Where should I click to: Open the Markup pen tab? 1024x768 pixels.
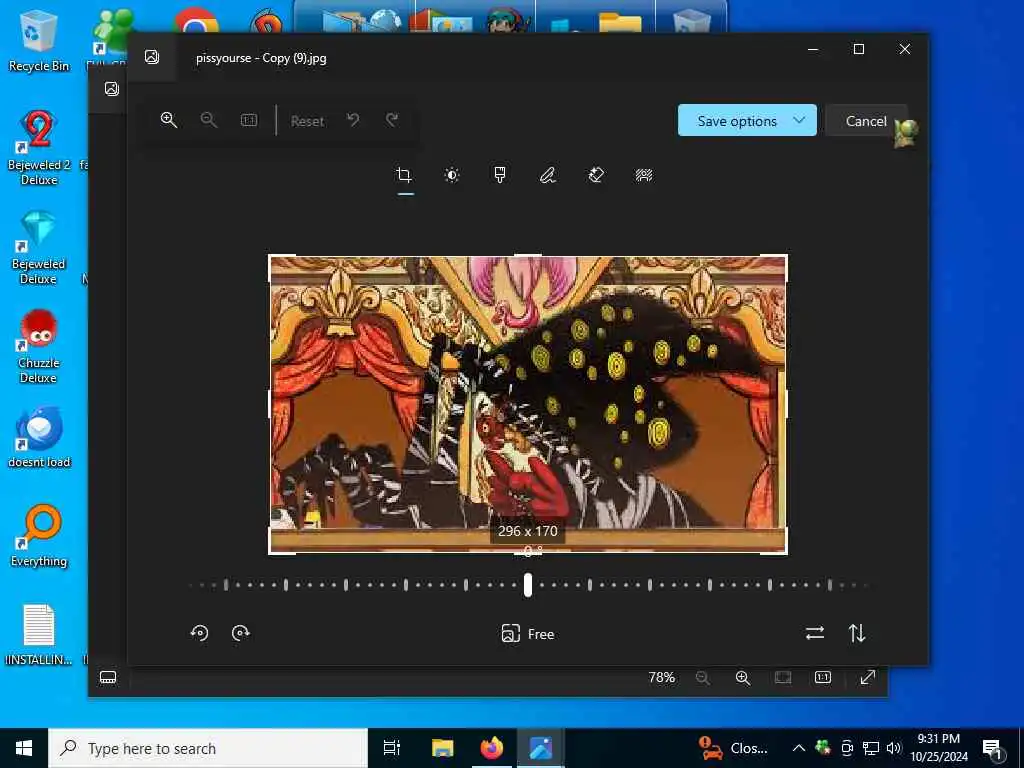pos(548,174)
